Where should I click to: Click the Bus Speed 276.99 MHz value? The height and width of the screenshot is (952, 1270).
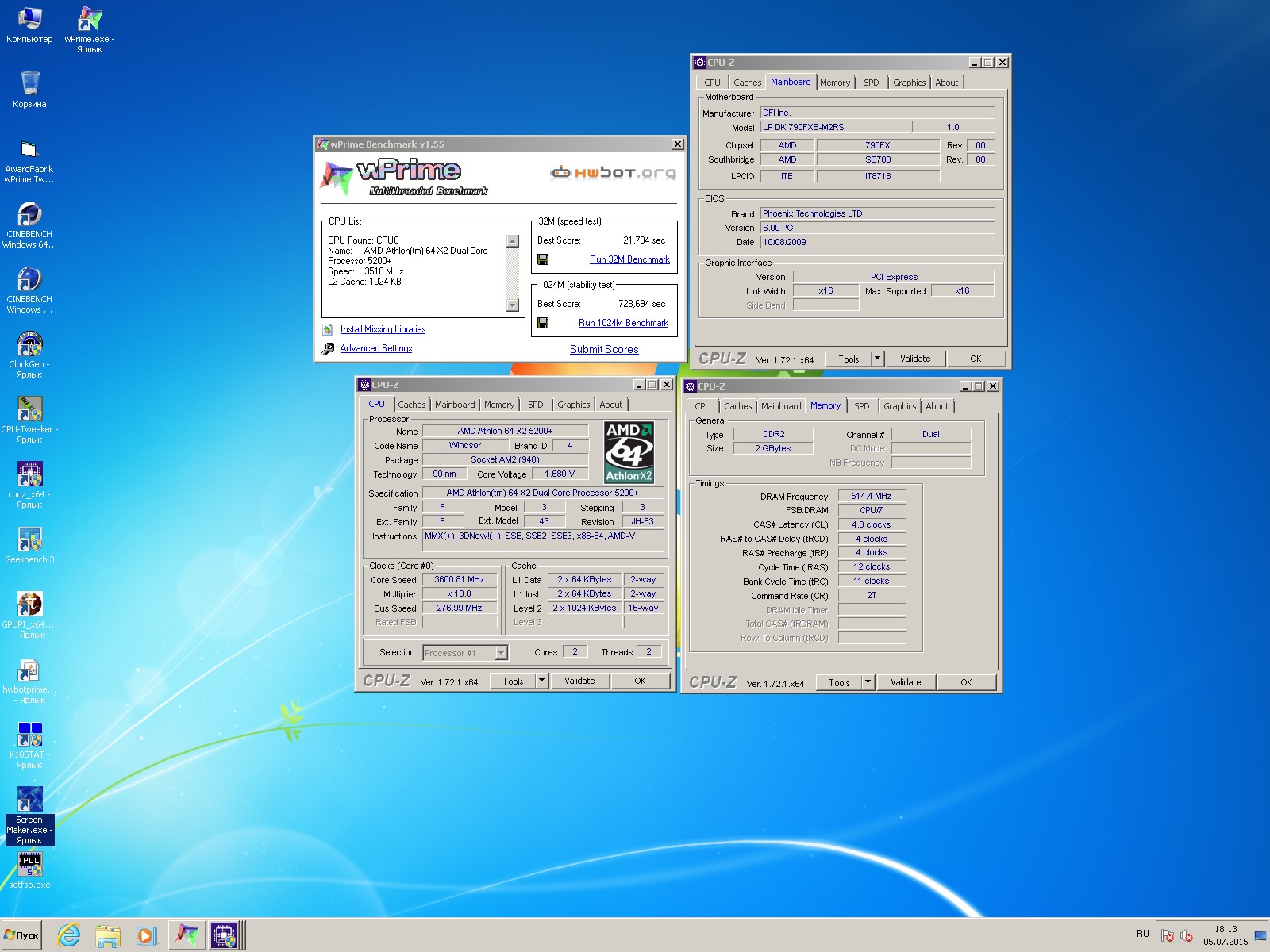pyautogui.click(x=460, y=608)
